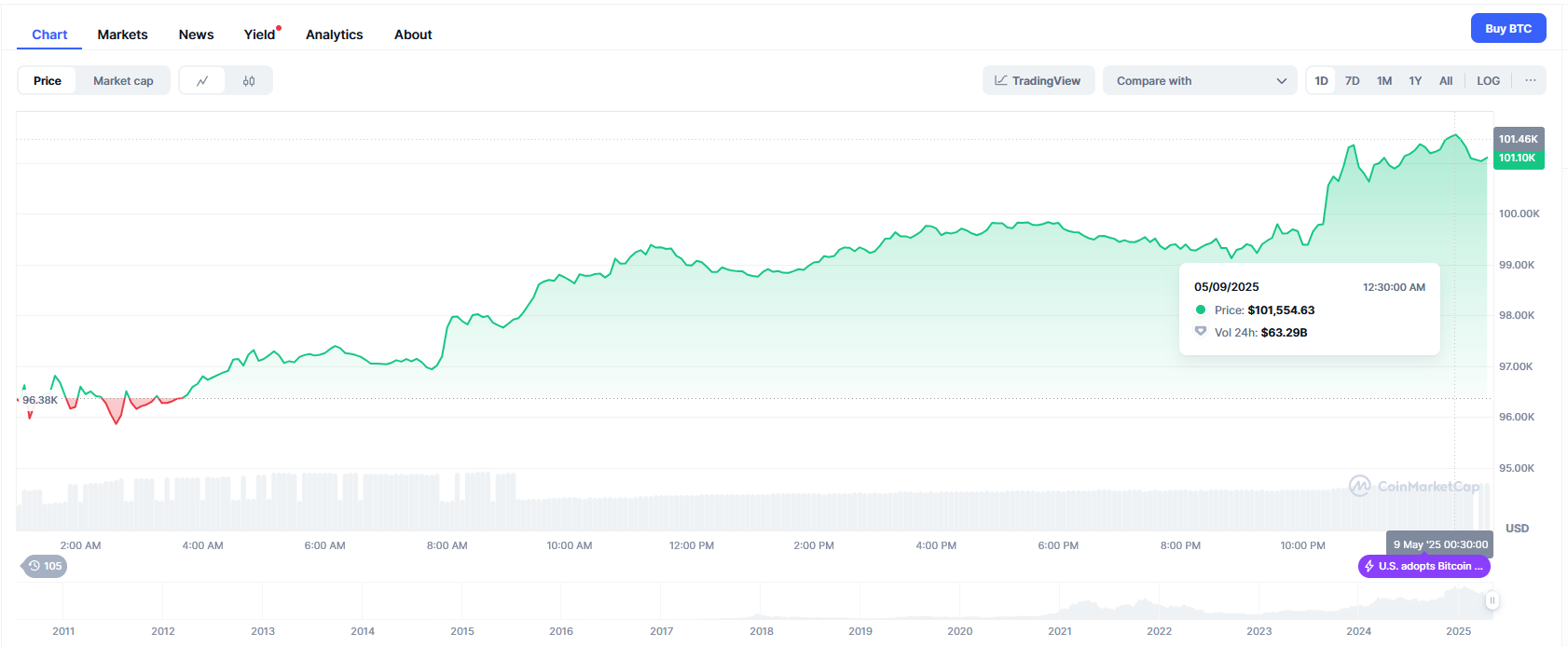The height and width of the screenshot is (647, 1568).
Task: Switch to the Yield tab
Action: 260,34
